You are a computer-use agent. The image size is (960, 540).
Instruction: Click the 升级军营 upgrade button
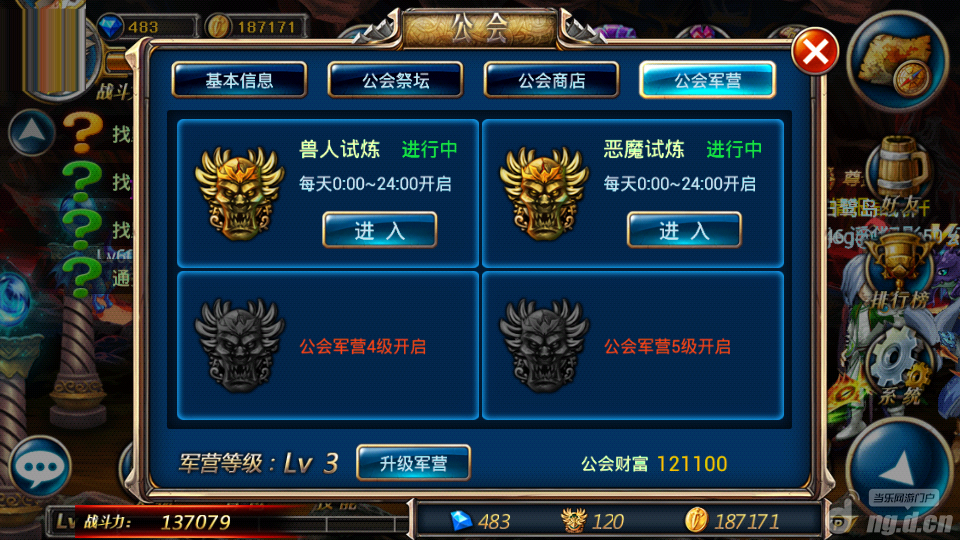413,463
